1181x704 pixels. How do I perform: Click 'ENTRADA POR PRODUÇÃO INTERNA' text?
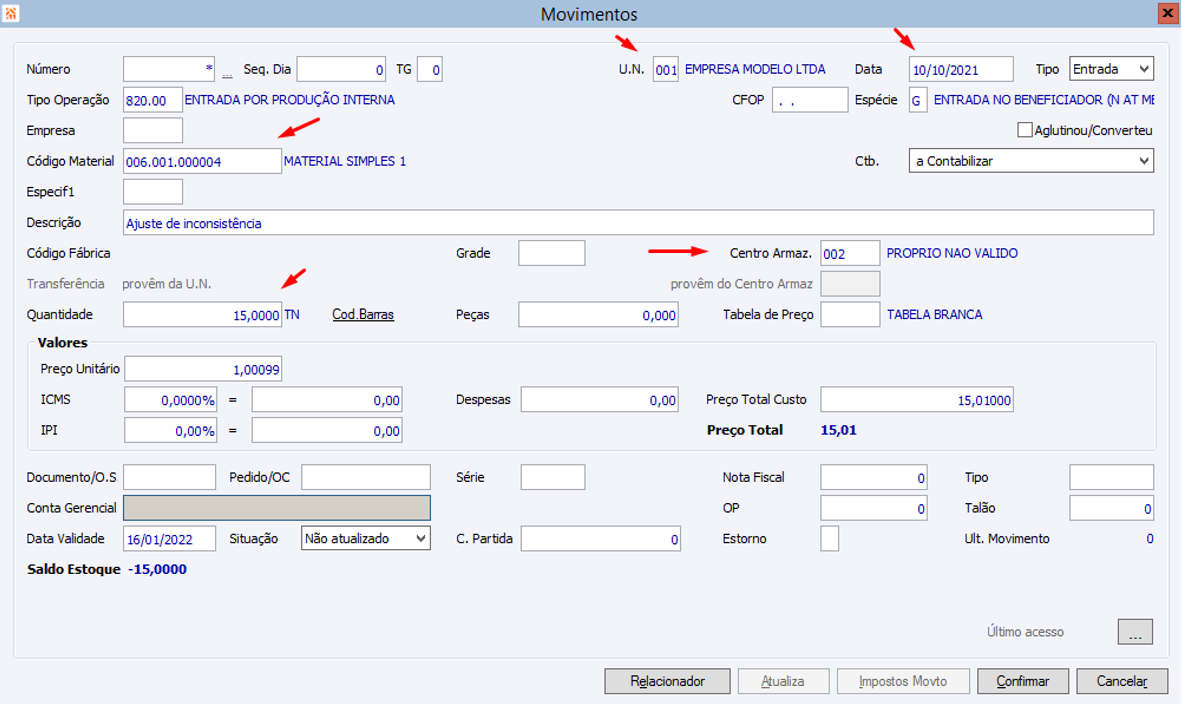(x=290, y=99)
